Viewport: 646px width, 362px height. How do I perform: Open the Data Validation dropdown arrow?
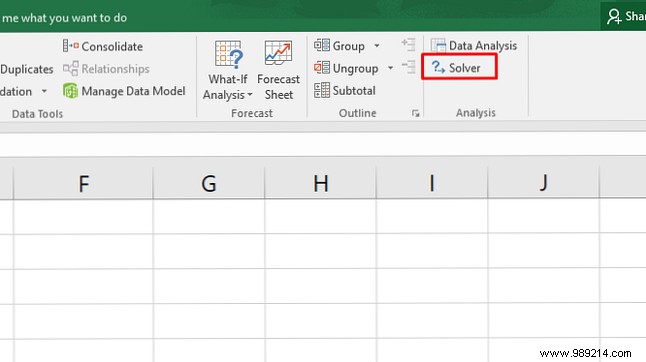tap(44, 91)
